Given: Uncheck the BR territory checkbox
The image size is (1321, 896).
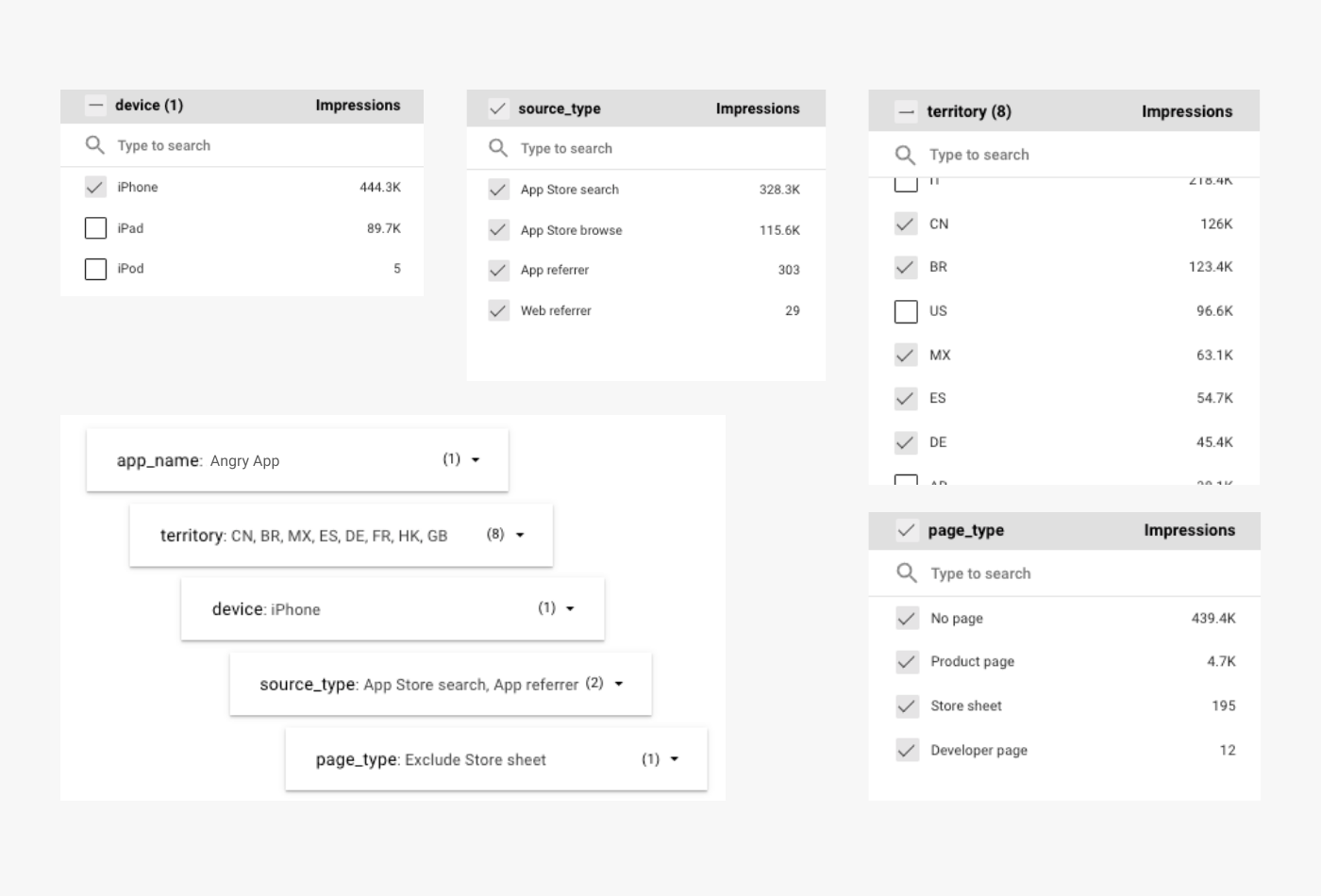Looking at the screenshot, I should point(906,267).
